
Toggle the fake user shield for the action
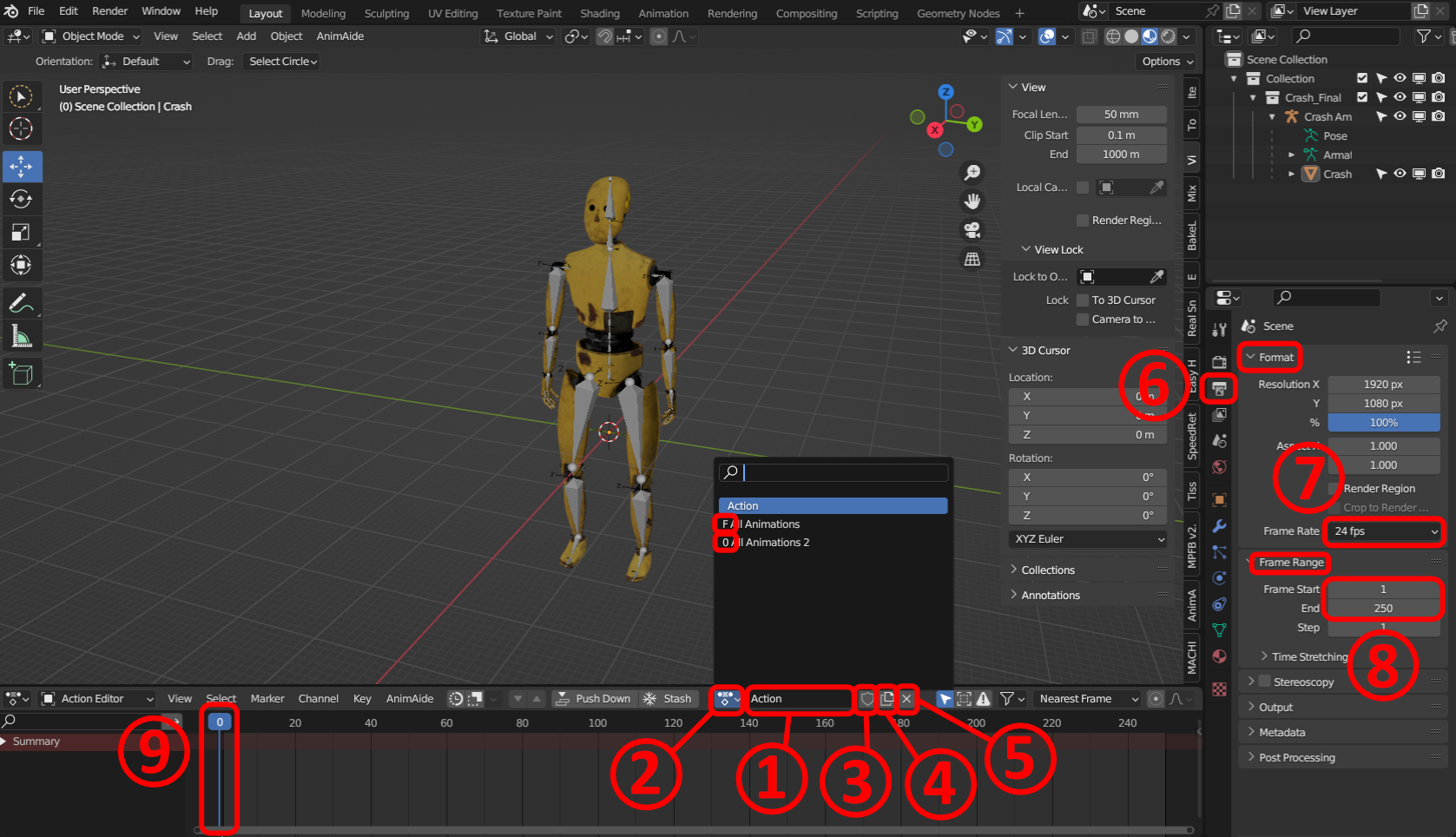tap(866, 699)
